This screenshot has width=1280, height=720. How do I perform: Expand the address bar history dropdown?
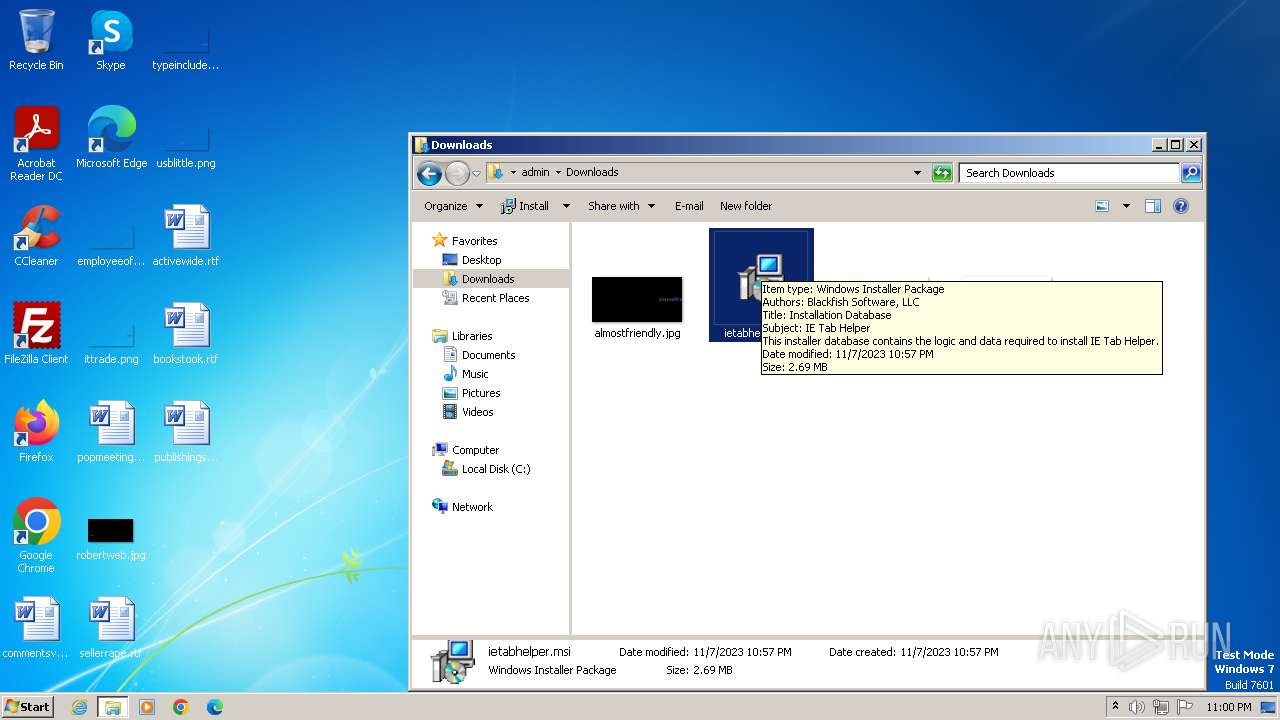[x=917, y=173]
